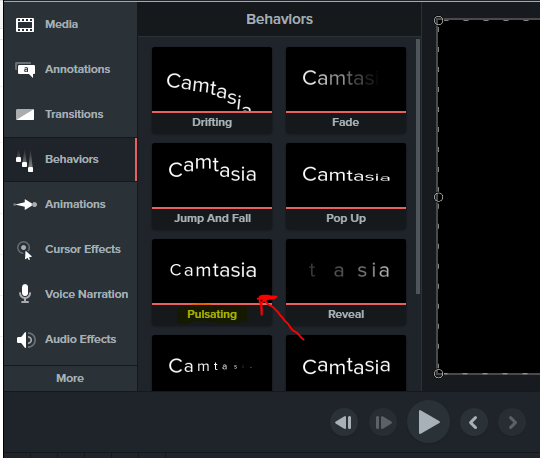540x458 pixels.
Task: Click the Play button
Action: 428,422
